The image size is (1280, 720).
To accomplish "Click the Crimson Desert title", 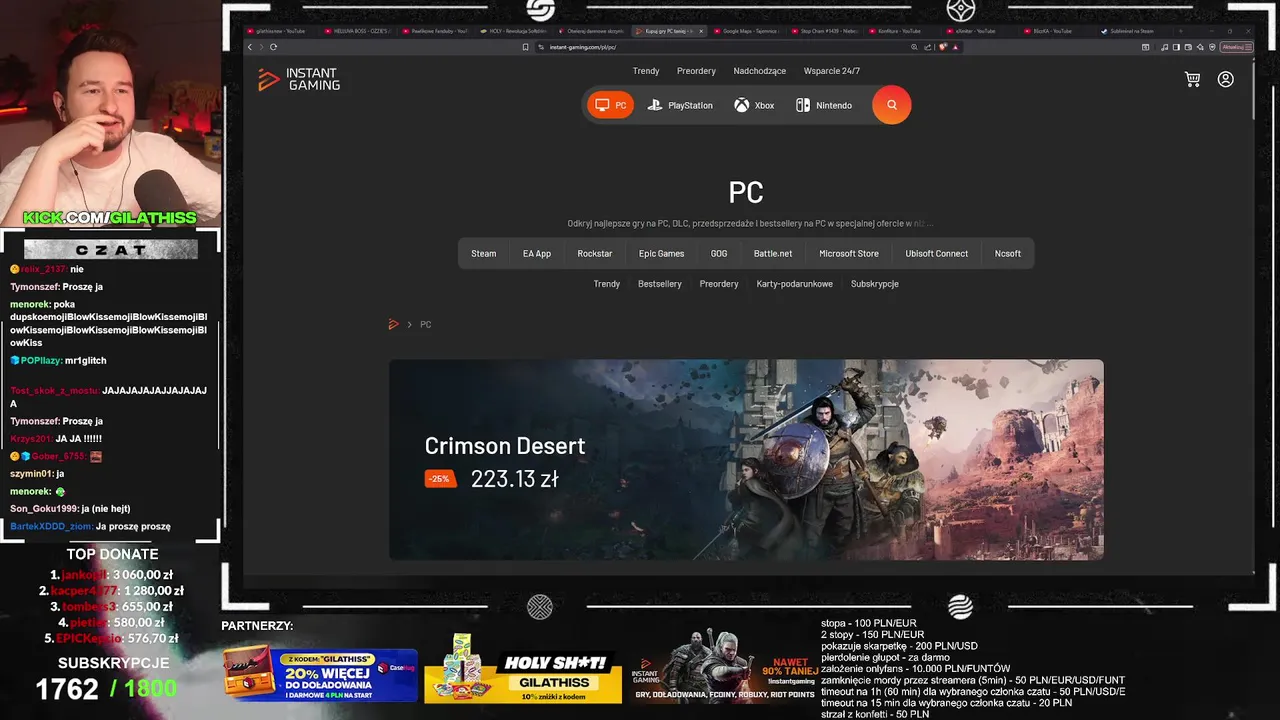I will pos(505,446).
